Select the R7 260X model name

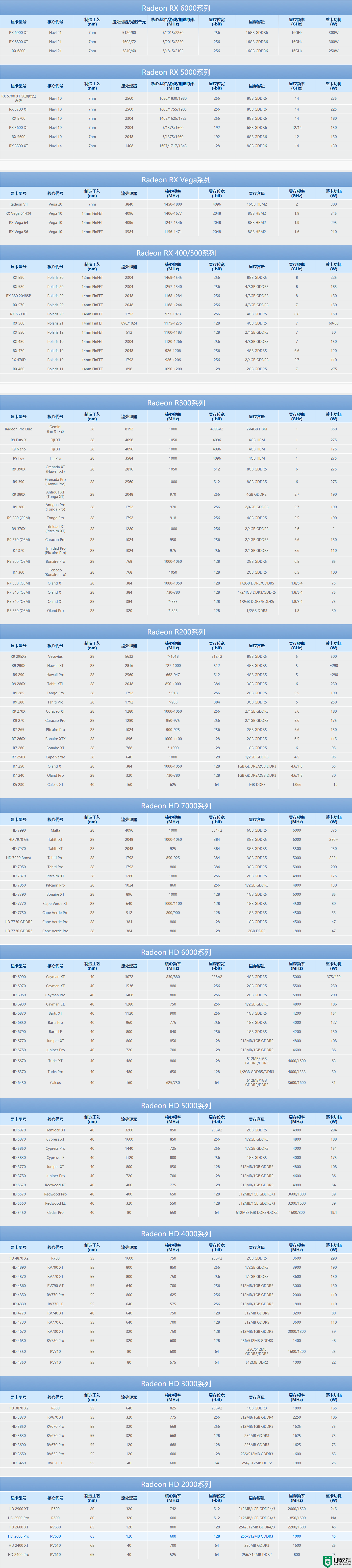tap(18, 739)
